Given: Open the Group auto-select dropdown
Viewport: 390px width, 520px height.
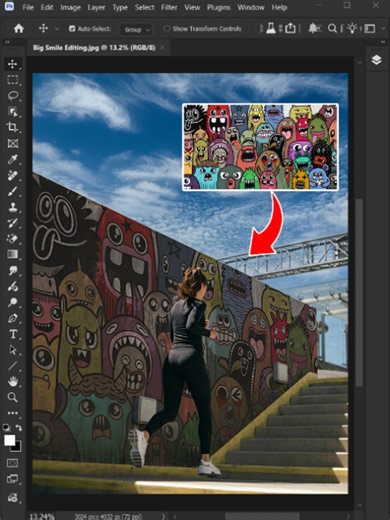Looking at the screenshot, I should click(136, 29).
